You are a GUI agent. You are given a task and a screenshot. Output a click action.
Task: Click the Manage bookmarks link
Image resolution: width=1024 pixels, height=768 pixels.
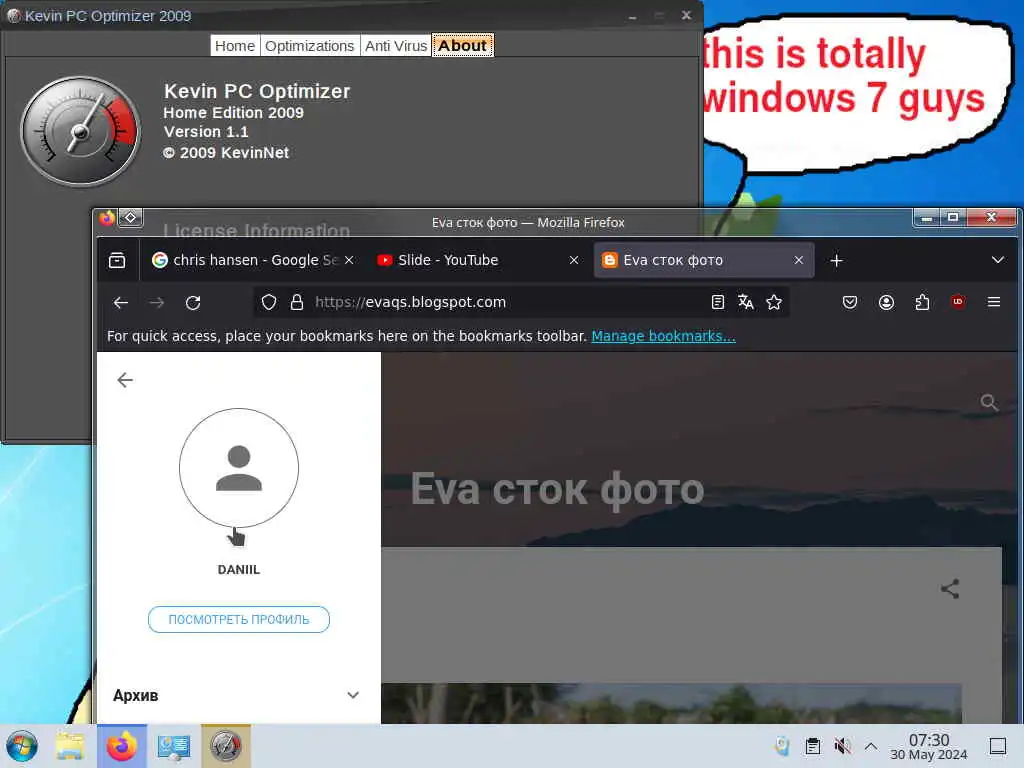[664, 336]
